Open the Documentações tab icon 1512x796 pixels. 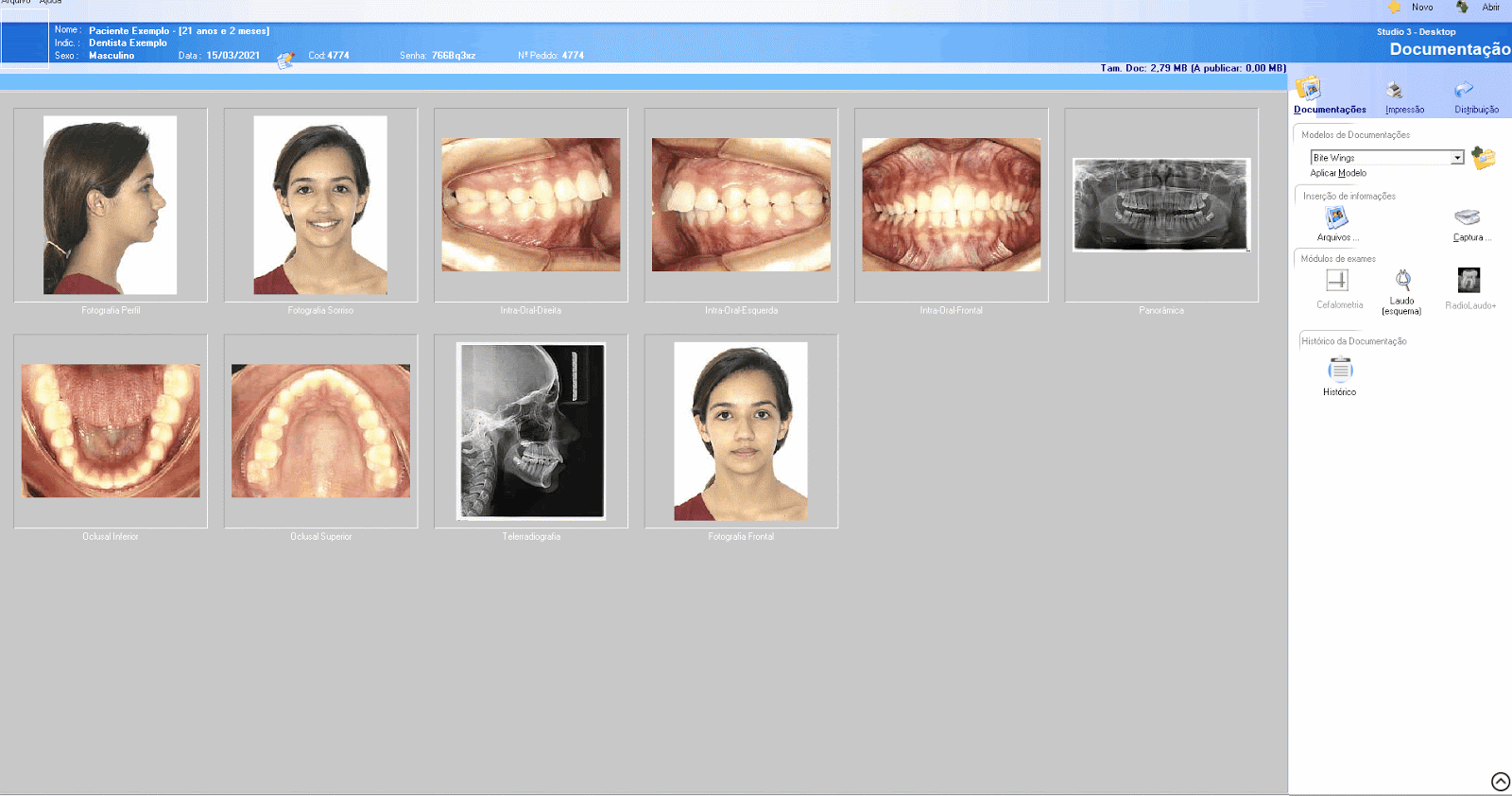[1309, 89]
